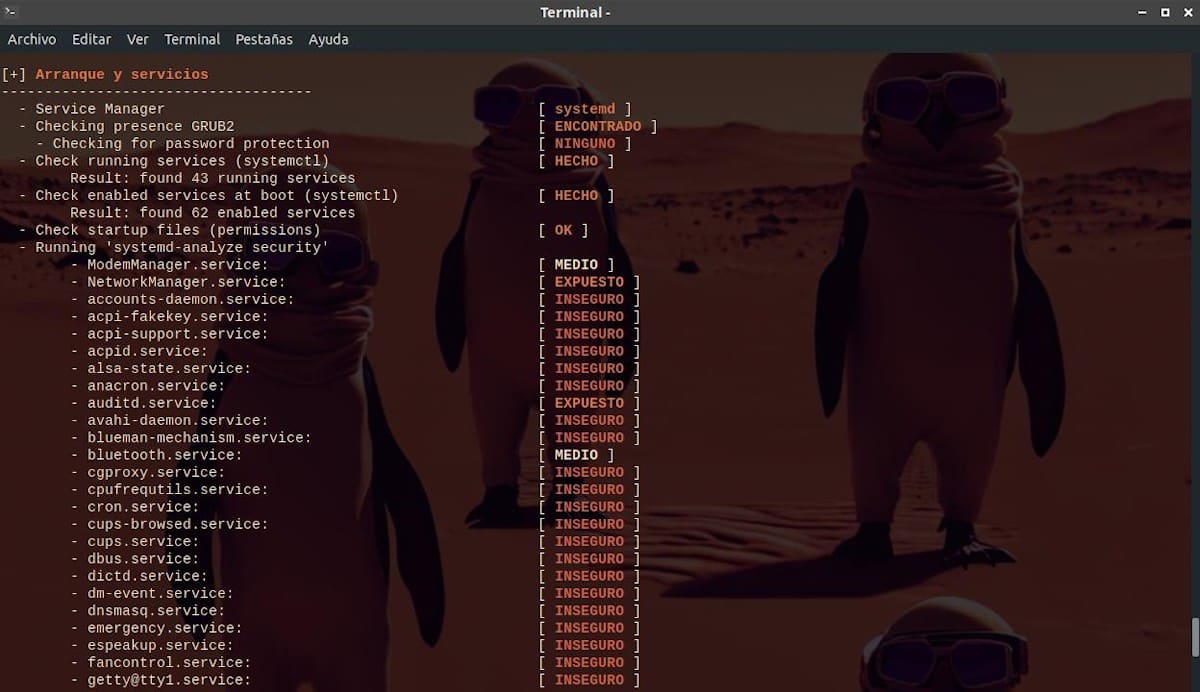Click the "Arranque y servicios" section heading
The image size is (1200, 692).
click(122, 74)
